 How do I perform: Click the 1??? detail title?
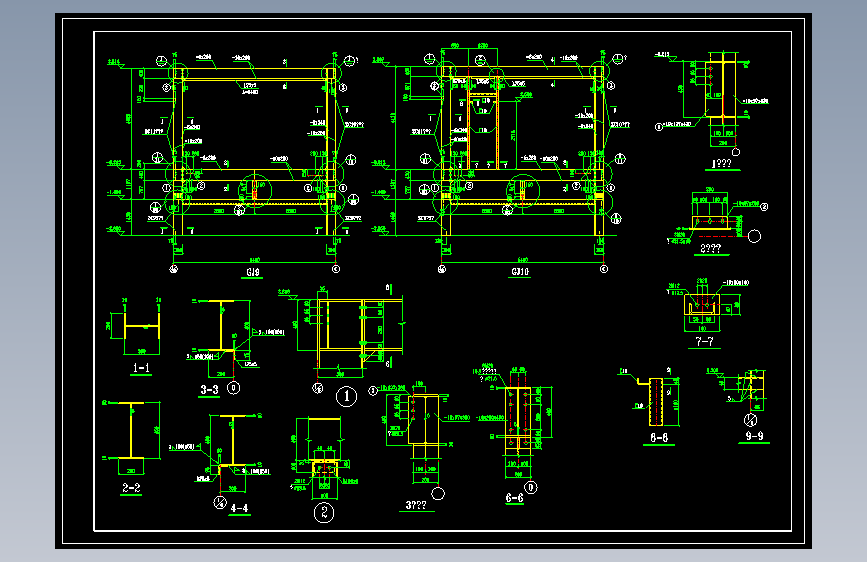click(x=722, y=164)
